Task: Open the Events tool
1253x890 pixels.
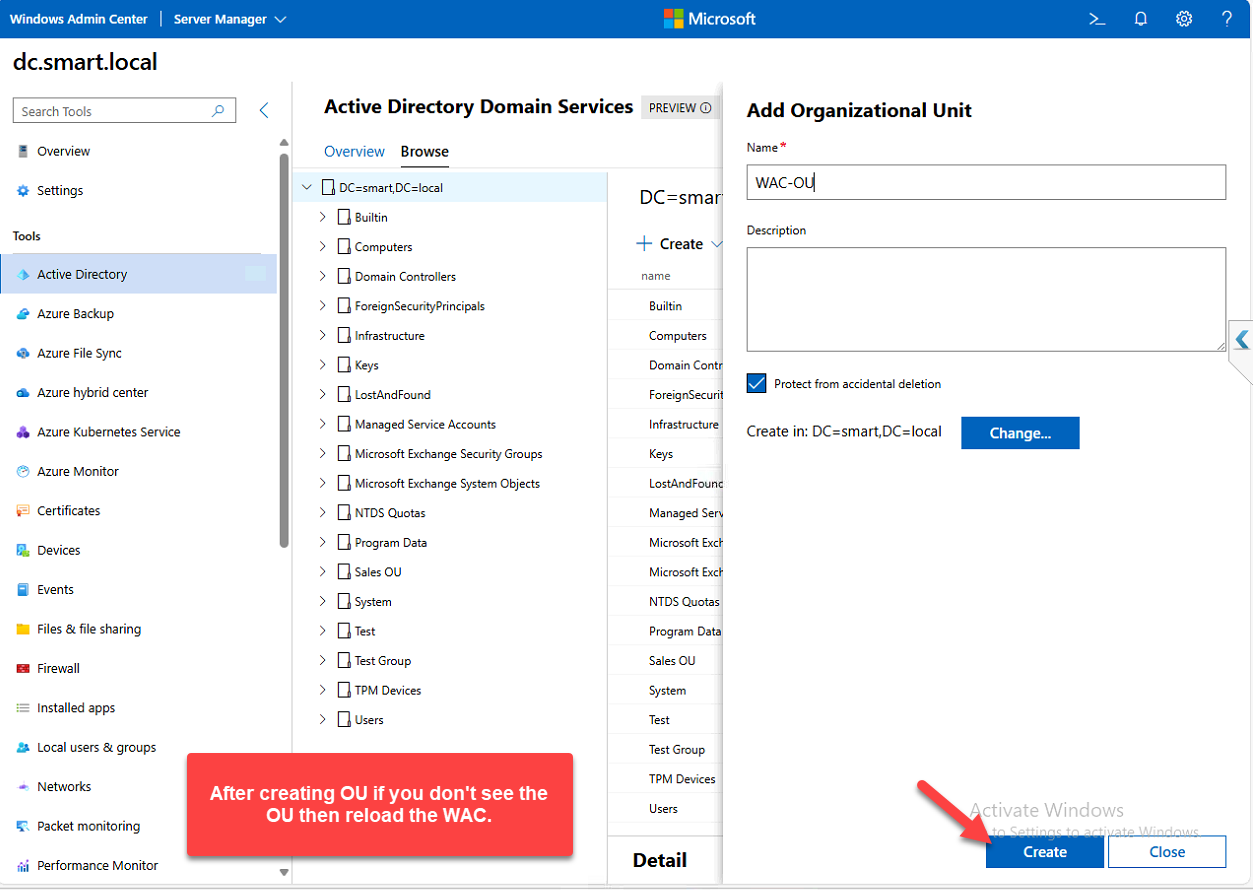Action: click(55, 590)
